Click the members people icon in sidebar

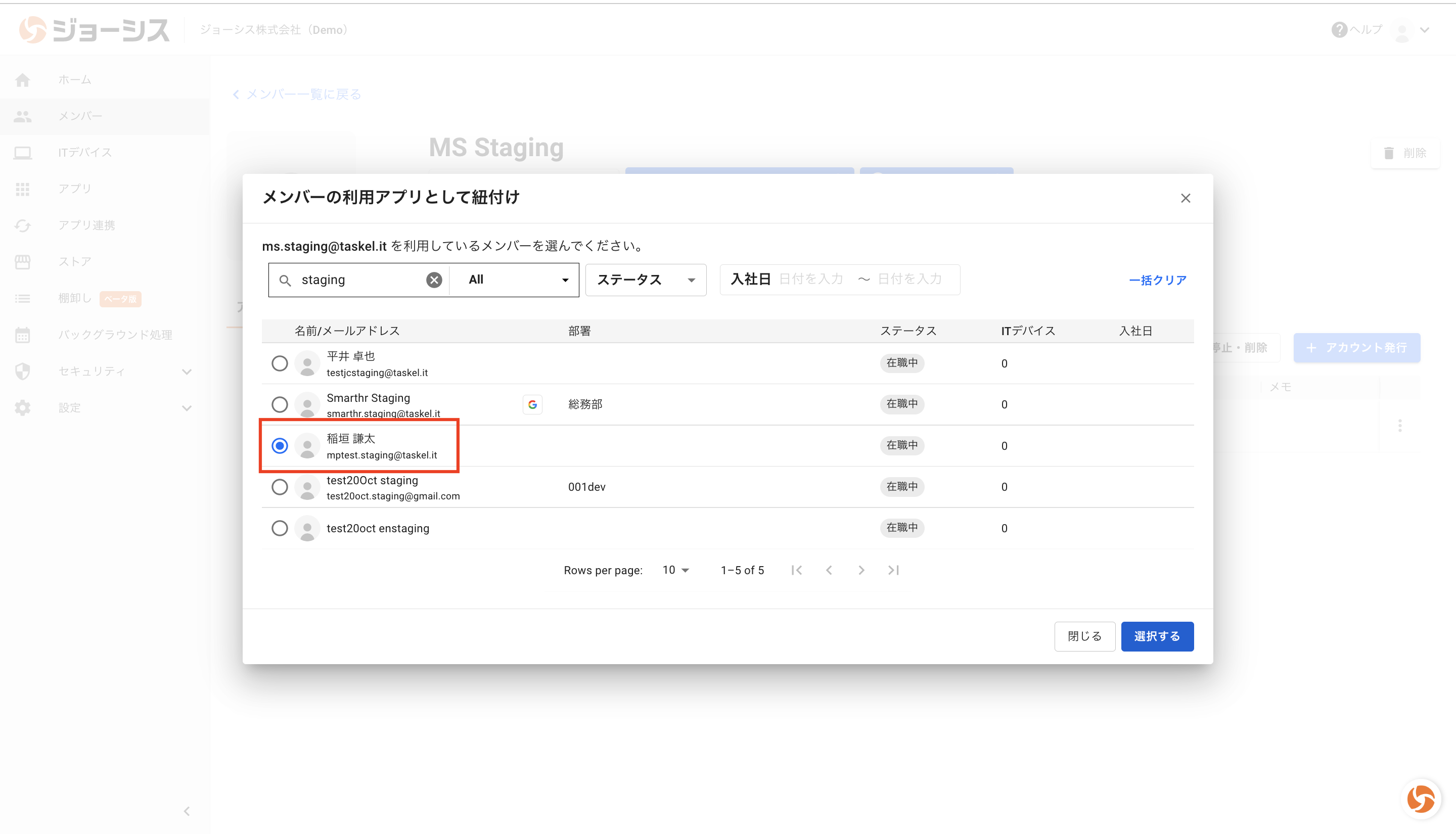(22, 116)
